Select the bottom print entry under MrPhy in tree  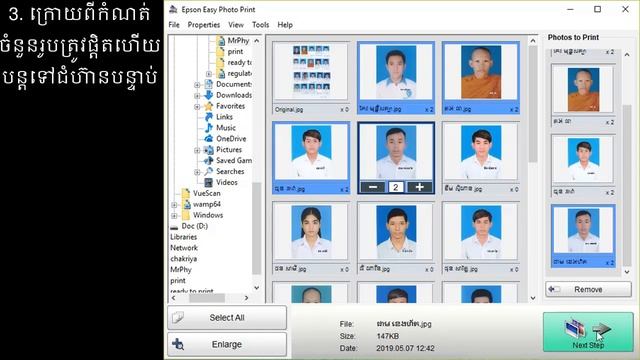click(x=178, y=281)
